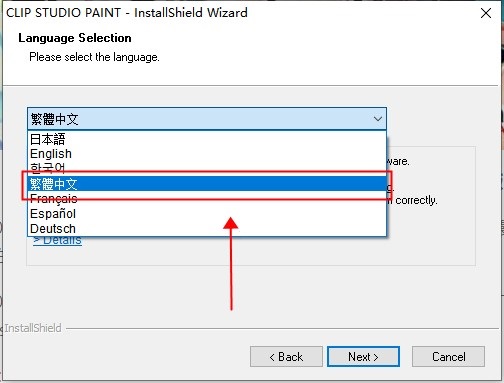Continue installation with the Next button
504x383 pixels.
point(363,357)
